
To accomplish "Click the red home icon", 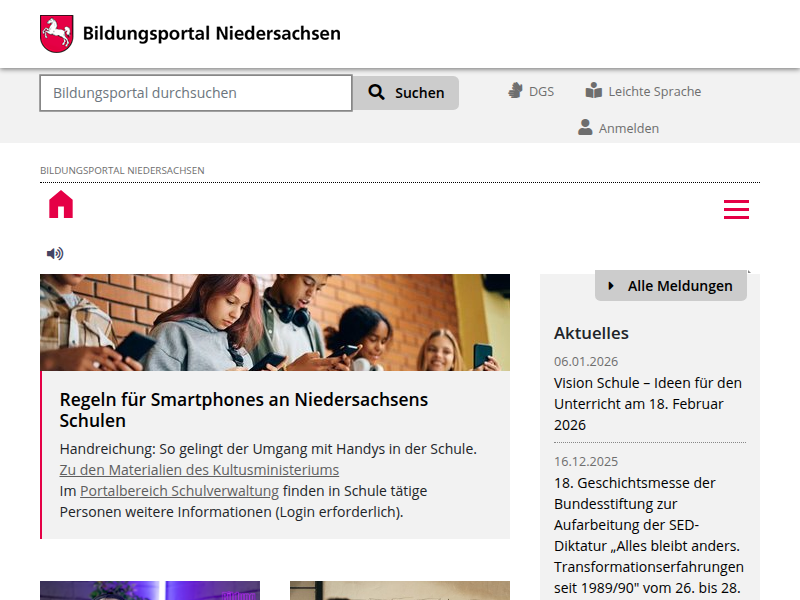I will pyautogui.click(x=60, y=203).
